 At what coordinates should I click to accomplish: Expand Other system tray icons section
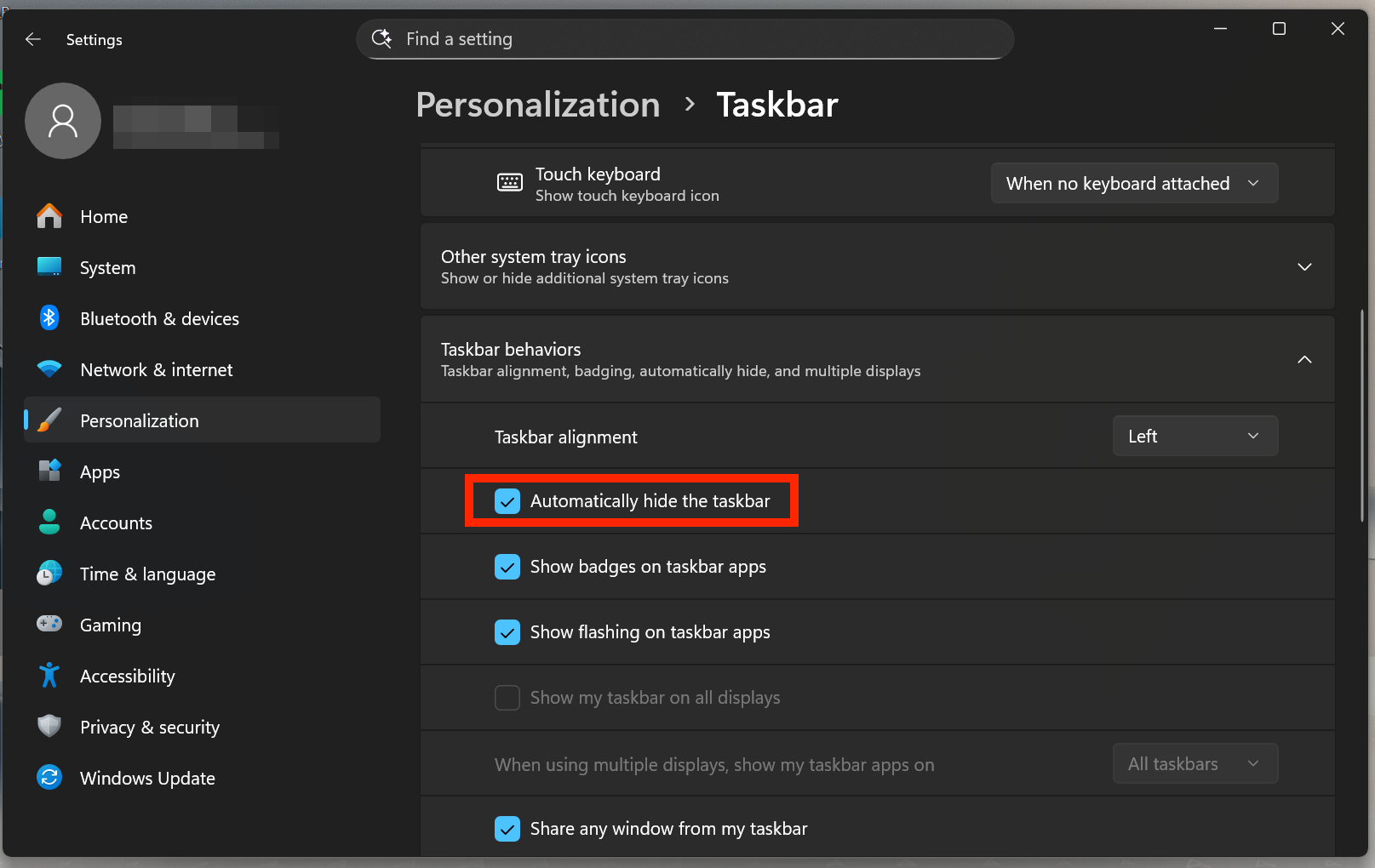(x=1303, y=267)
